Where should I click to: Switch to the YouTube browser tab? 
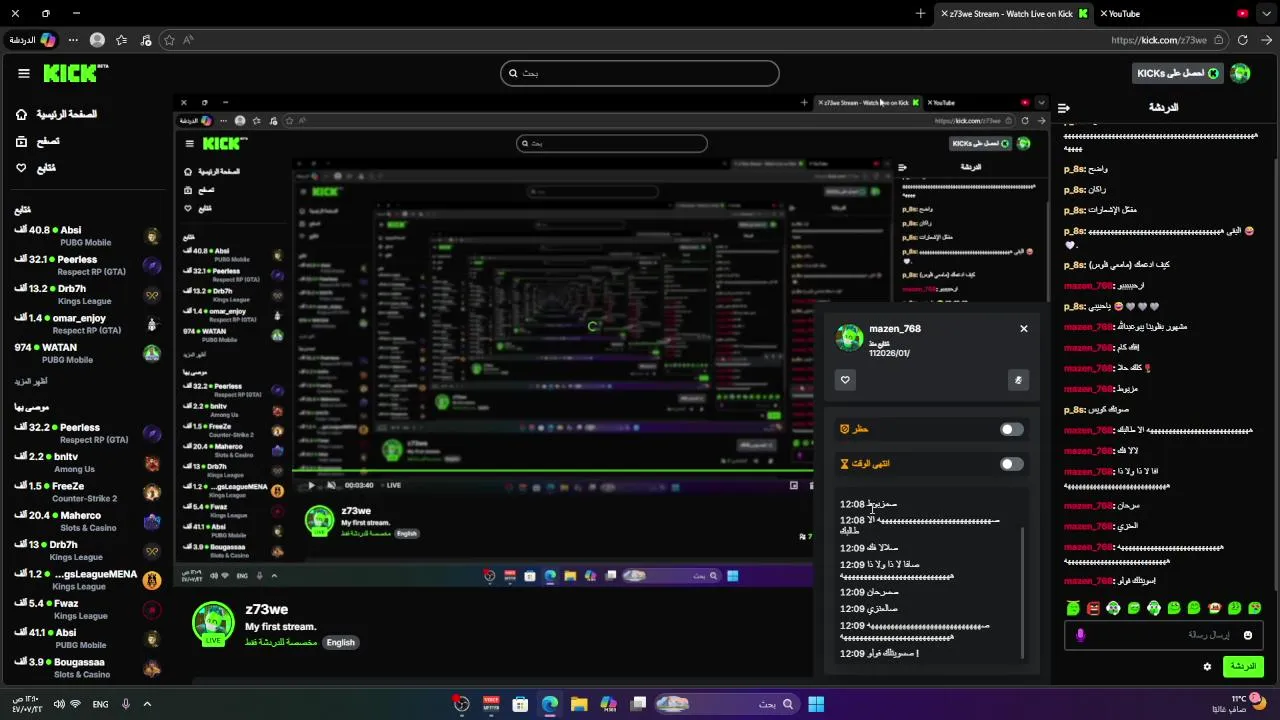click(x=1172, y=14)
